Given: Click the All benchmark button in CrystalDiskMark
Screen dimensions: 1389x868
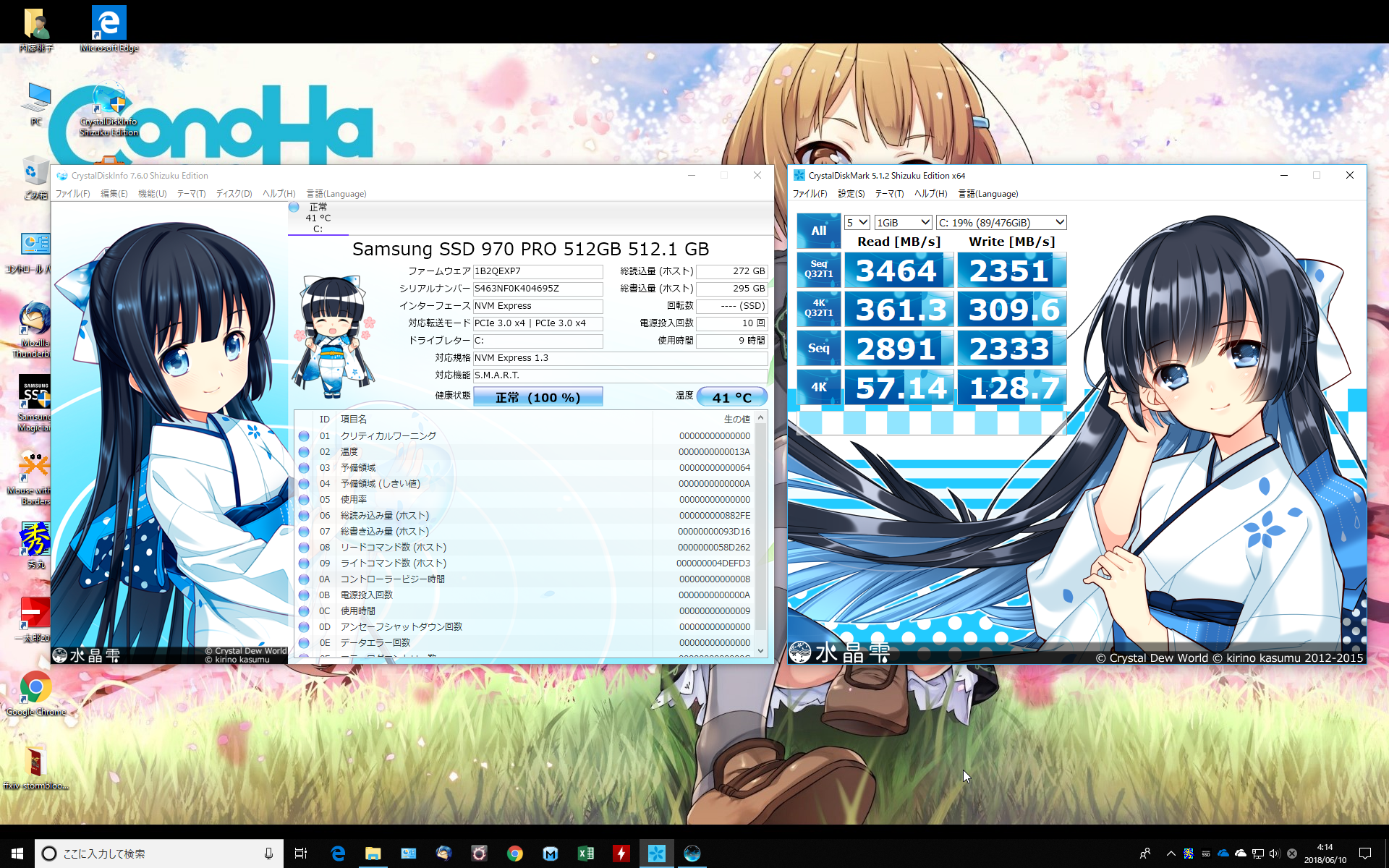Looking at the screenshot, I should pos(818,231).
